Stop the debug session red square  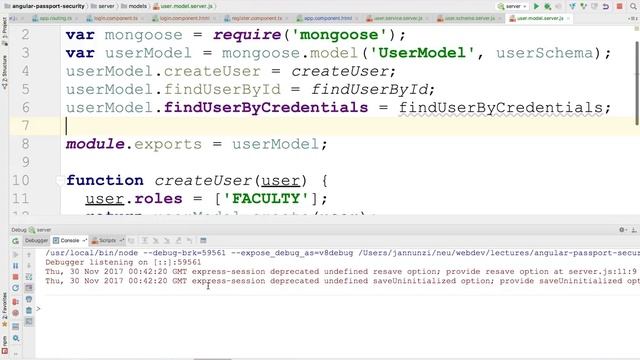tap(16, 277)
